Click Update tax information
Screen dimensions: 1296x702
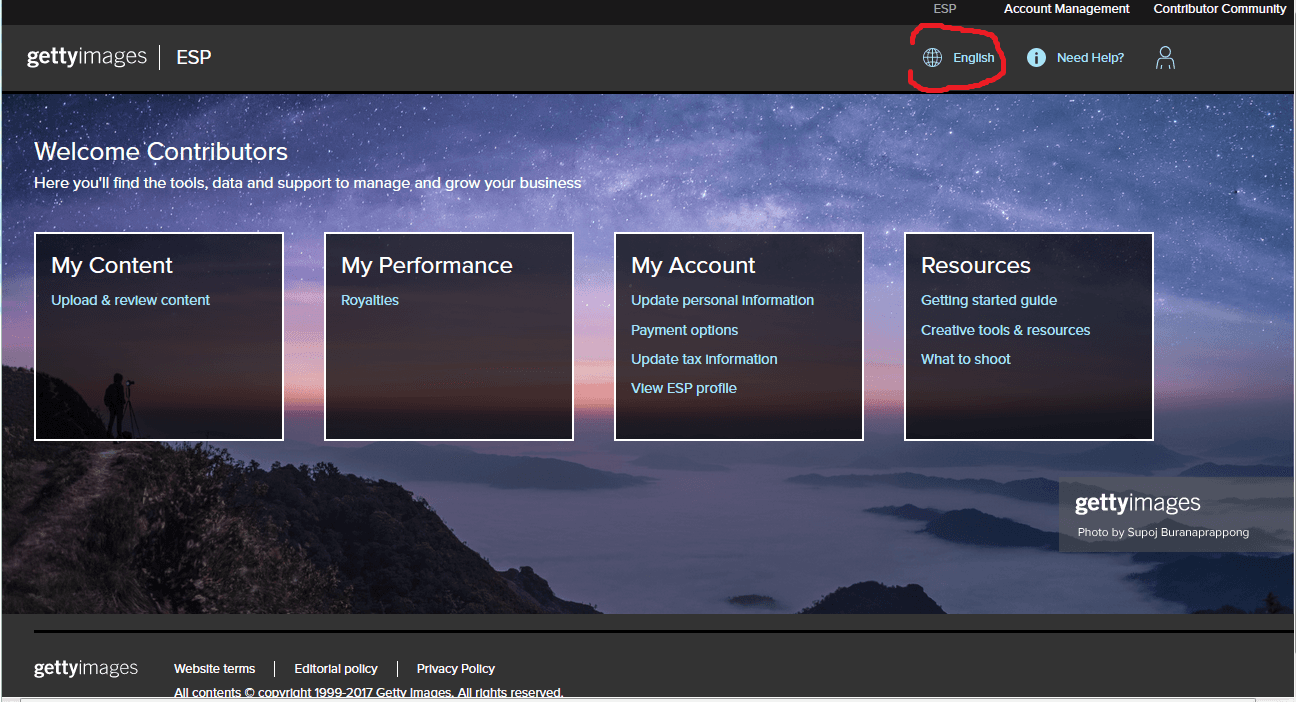tap(704, 359)
